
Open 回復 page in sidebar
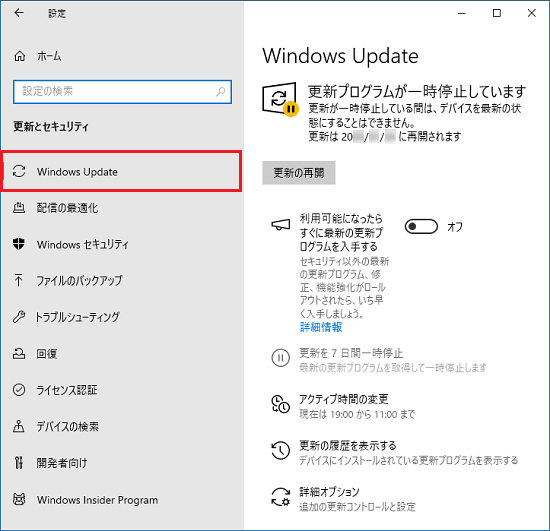click(x=121, y=353)
